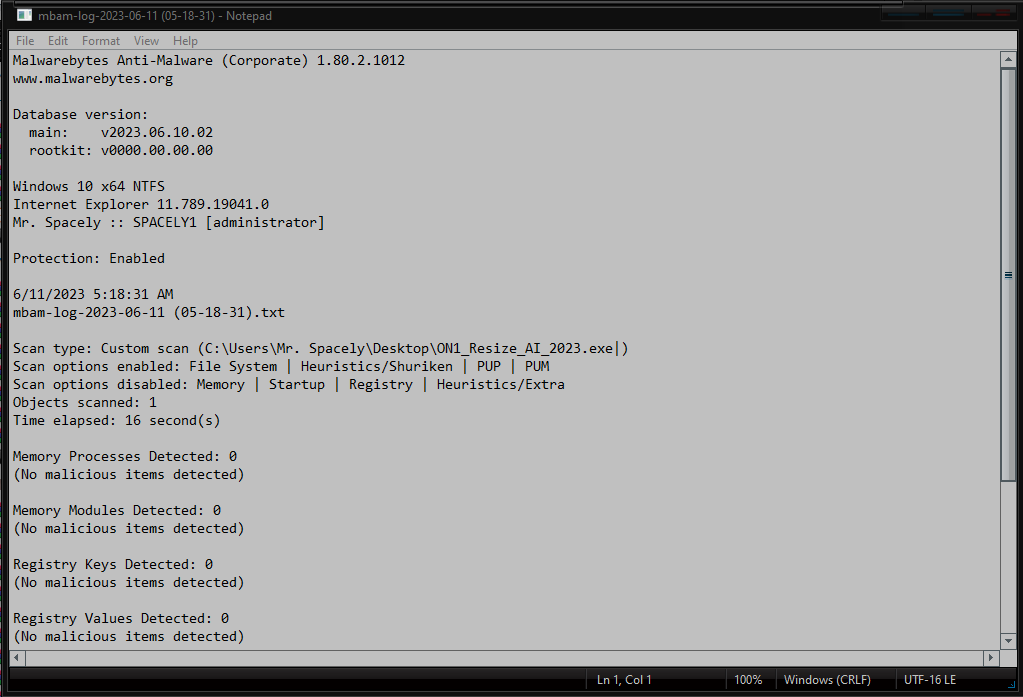Open the Help menu

pyautogui.click(x=185, y=40)
